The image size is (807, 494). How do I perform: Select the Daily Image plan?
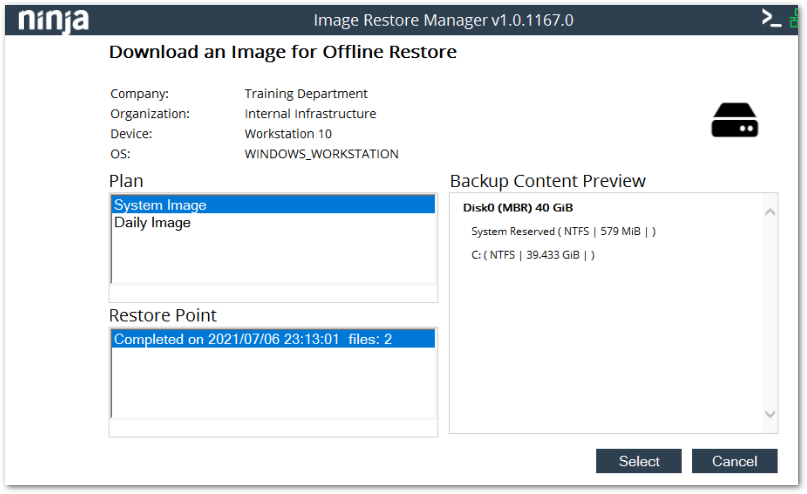272,223
